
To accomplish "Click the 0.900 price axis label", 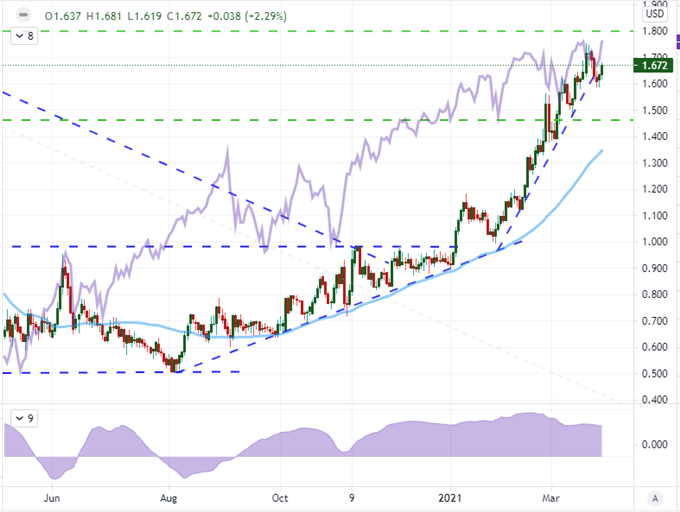I will (654, 268).
